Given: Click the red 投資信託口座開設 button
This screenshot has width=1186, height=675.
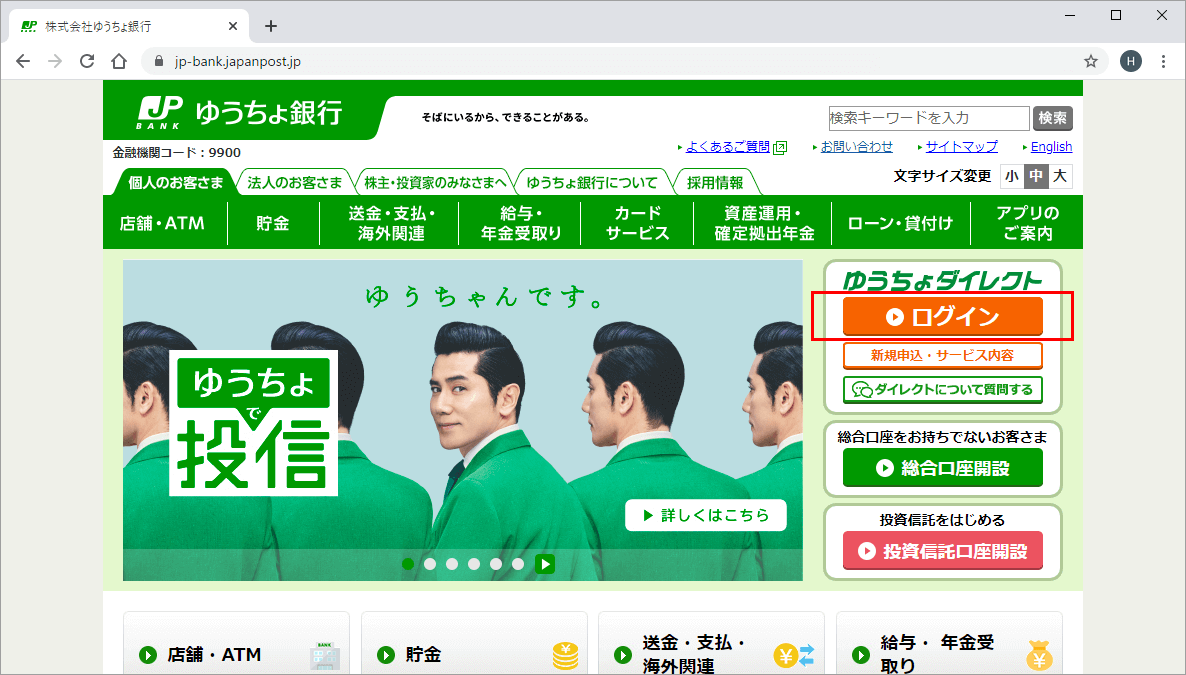Looking at the screenshot, I should 942,551.
